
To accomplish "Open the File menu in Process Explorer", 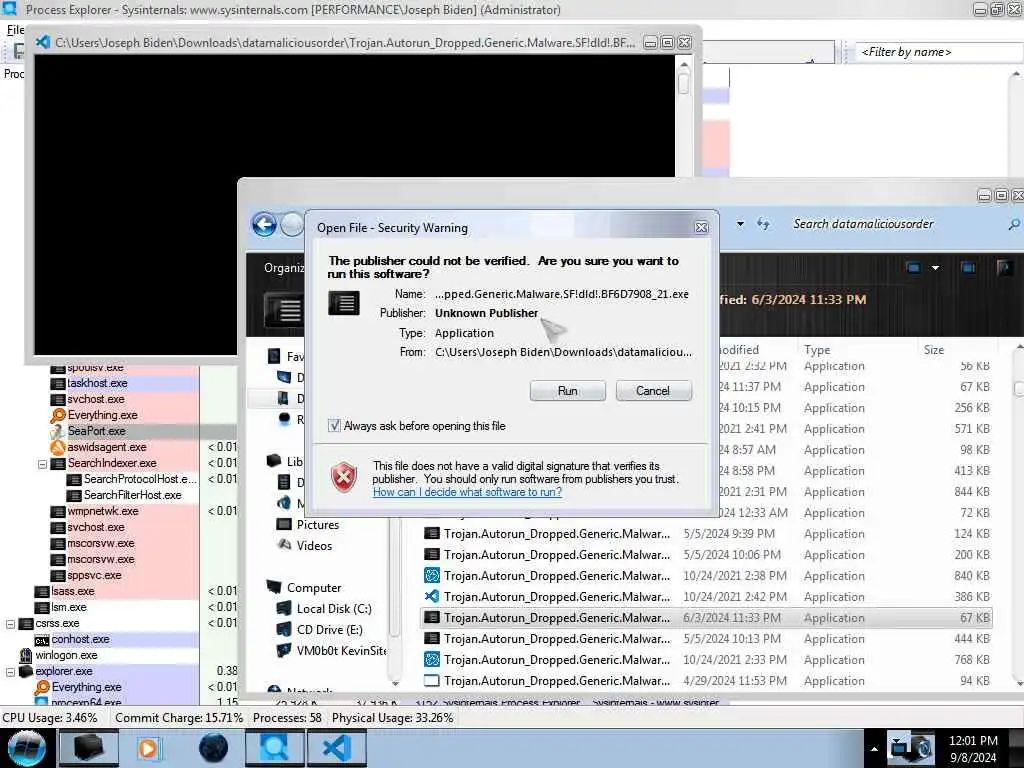I will pos(15,30).
